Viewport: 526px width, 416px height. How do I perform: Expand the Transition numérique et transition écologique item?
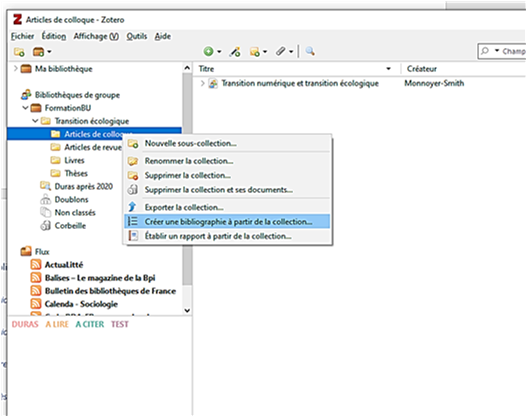[202, 83]
